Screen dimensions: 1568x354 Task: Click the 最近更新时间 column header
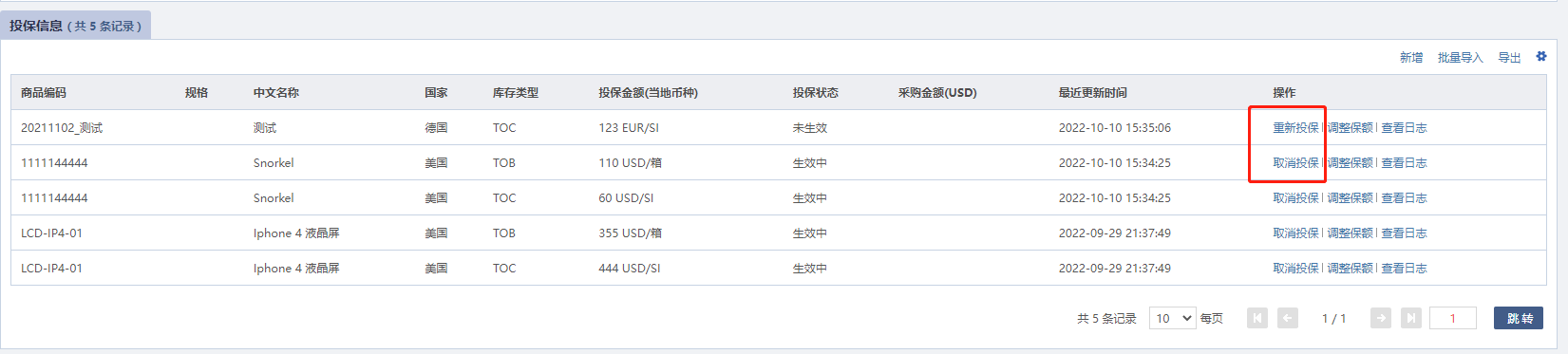coord(1092,92)
